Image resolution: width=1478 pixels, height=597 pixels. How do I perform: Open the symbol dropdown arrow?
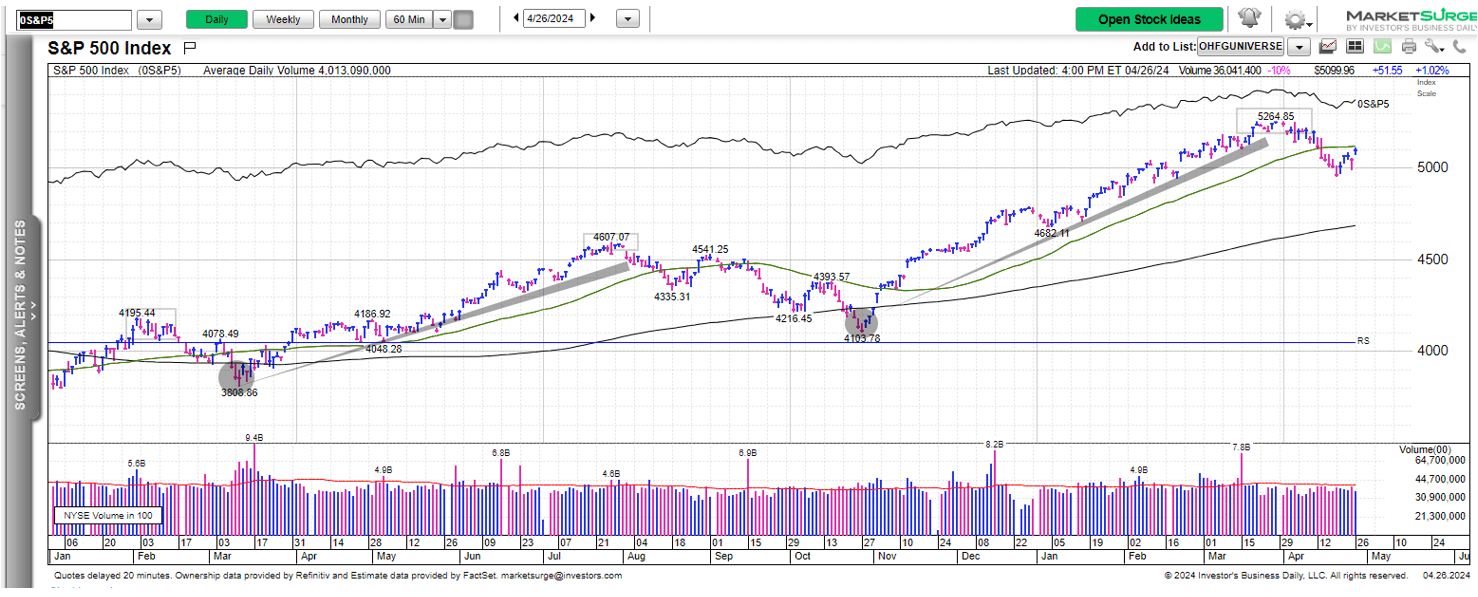pos(150,18)
